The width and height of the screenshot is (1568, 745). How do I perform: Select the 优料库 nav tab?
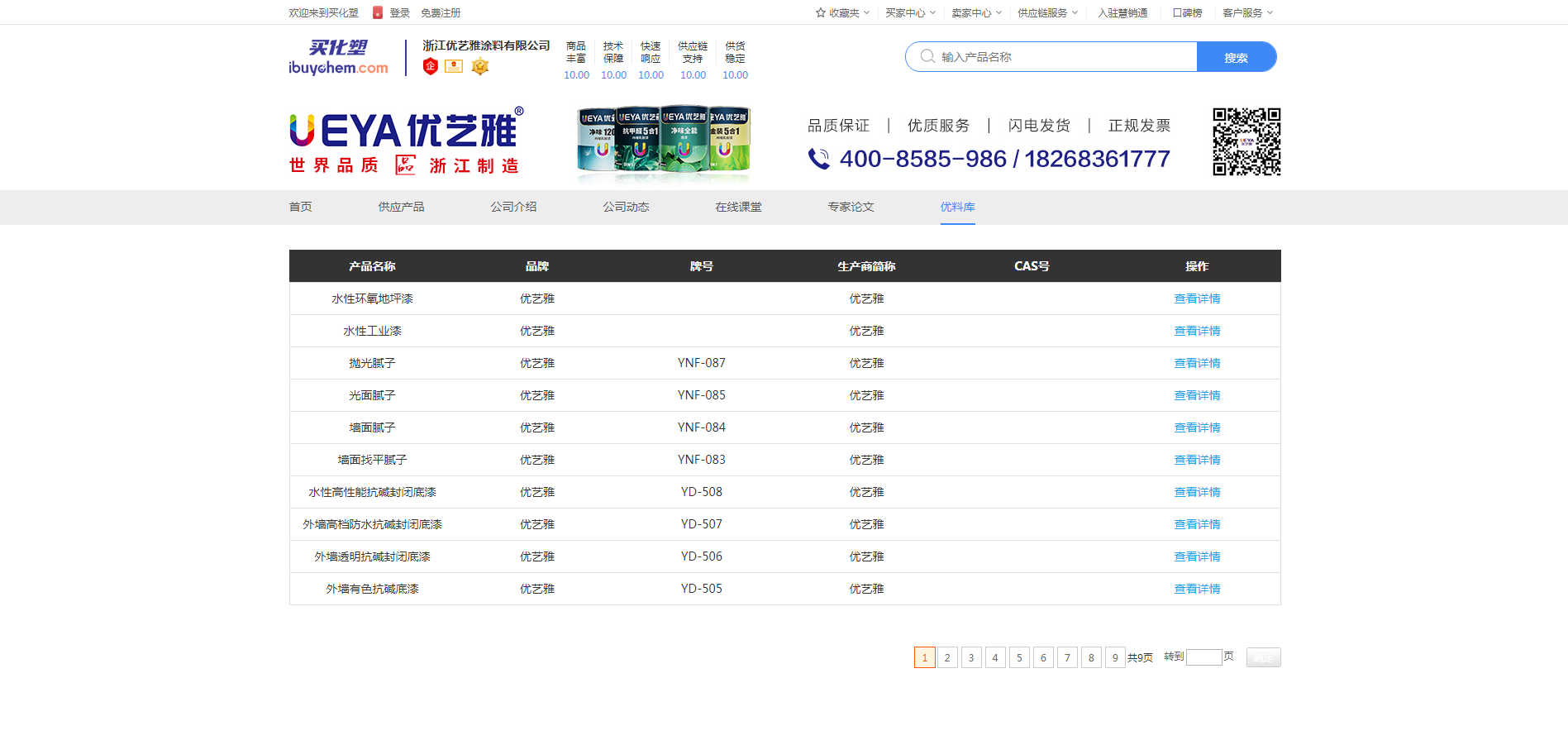[957, 207]
